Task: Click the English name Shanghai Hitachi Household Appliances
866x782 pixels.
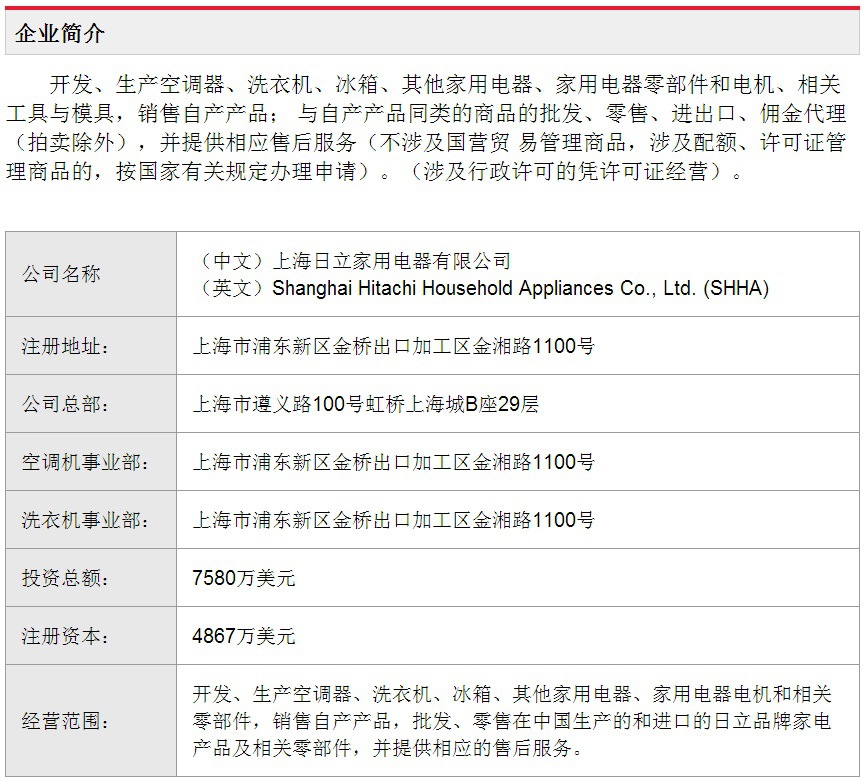Action: tap(442, 288)
